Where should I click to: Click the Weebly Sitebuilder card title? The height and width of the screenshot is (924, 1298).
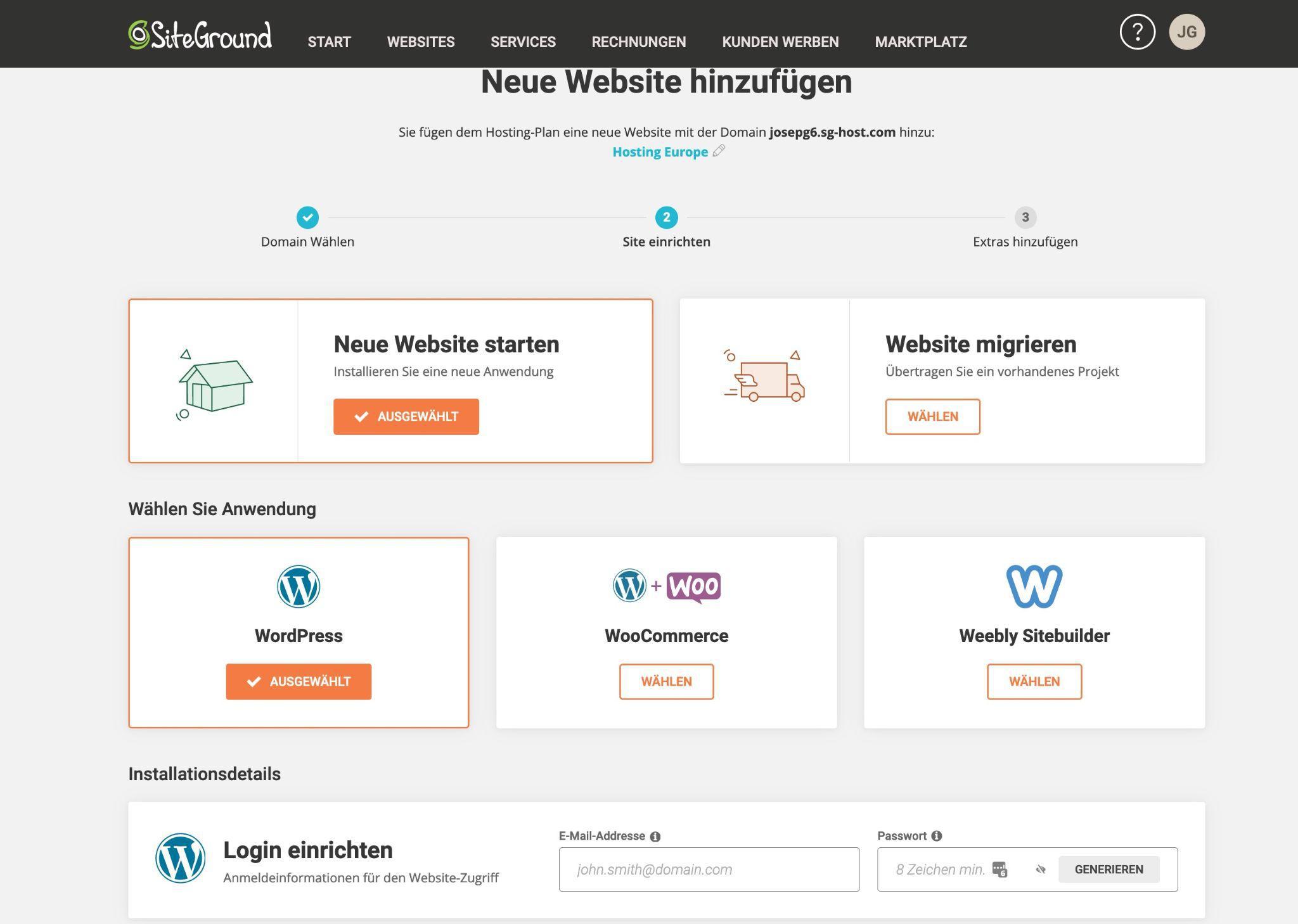click(1034, 636)
